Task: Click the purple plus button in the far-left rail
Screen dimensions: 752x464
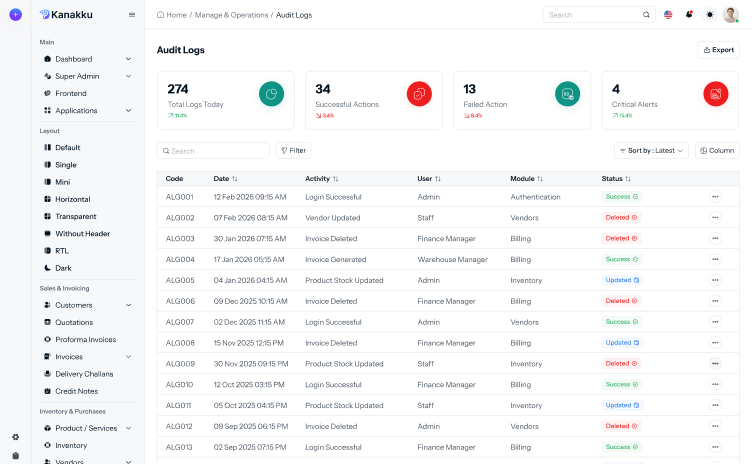Action: coord(15,15)
